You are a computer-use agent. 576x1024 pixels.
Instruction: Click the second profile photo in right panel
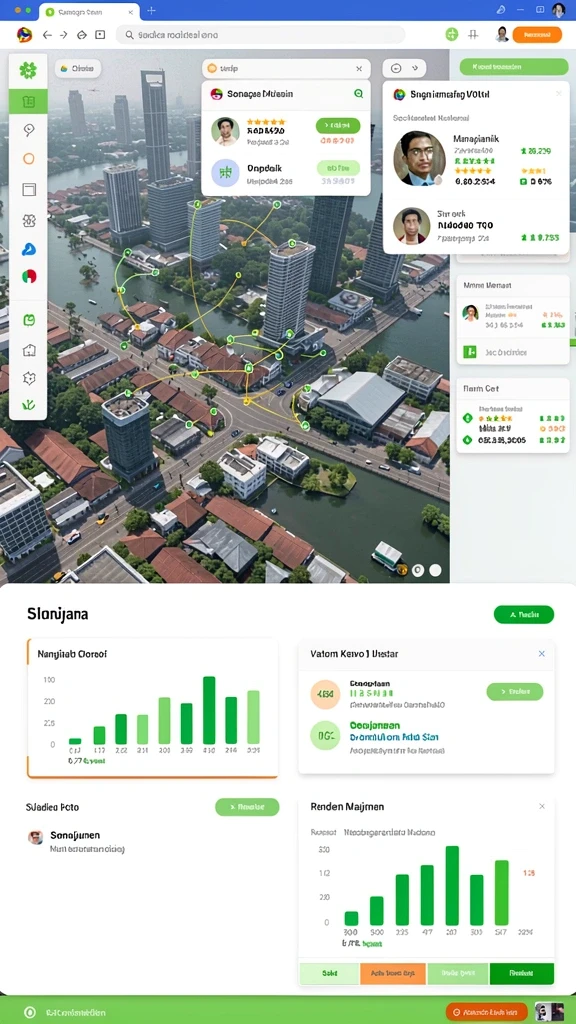(411, 226)
